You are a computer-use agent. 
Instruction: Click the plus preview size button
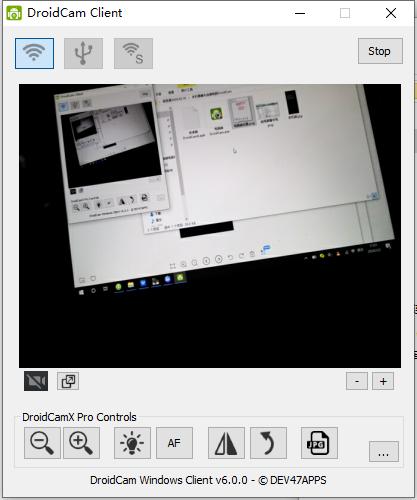[x=383, y=381]
